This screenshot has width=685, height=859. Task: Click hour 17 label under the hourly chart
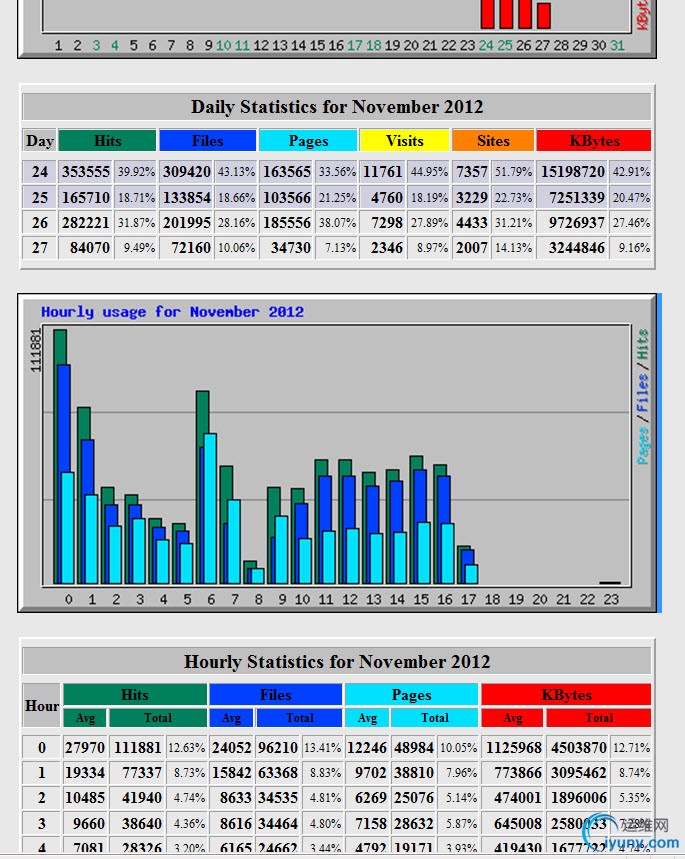469,599
